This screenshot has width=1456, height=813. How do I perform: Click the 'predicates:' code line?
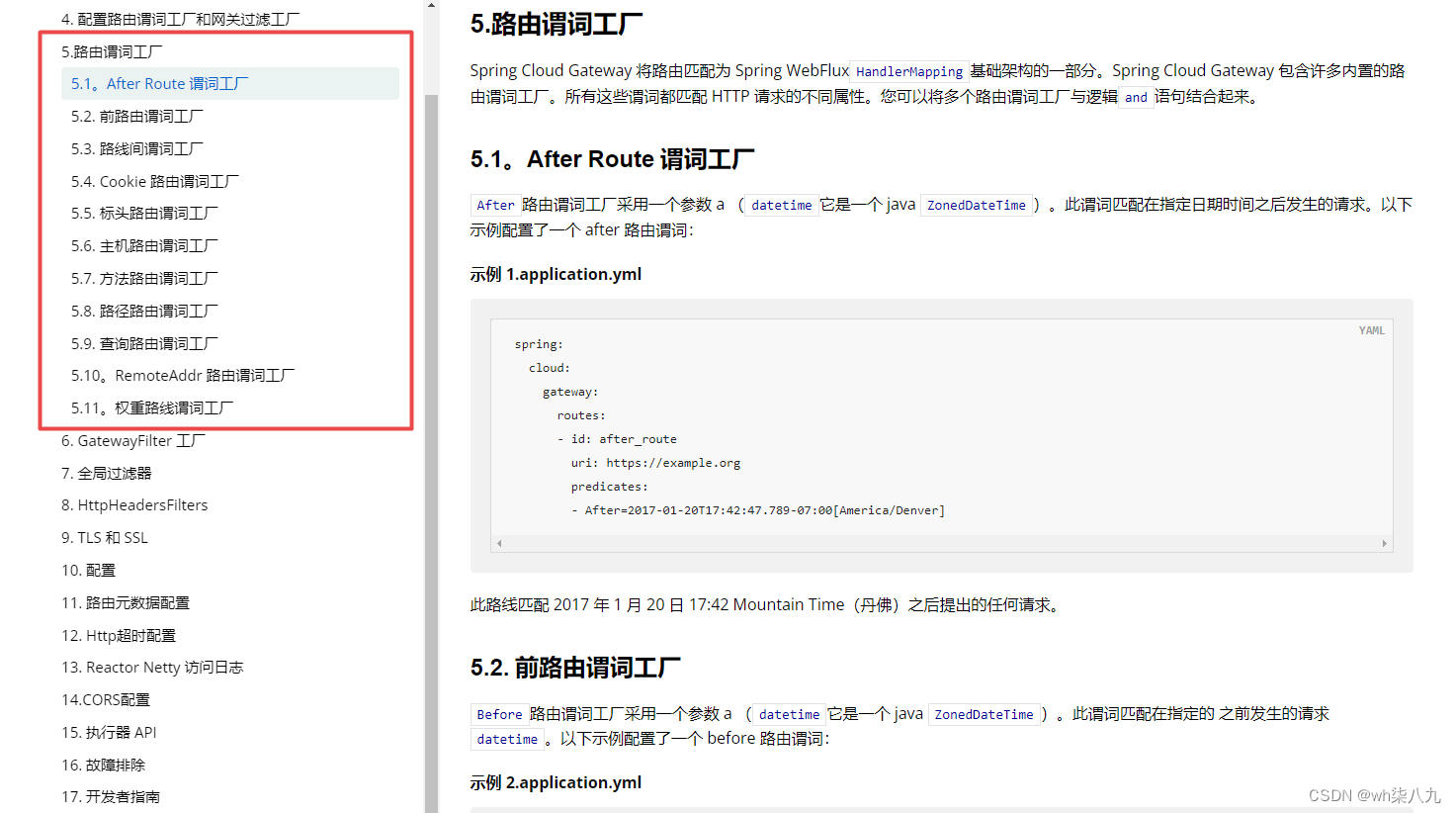pyautogui.click(x=609, y=487)
